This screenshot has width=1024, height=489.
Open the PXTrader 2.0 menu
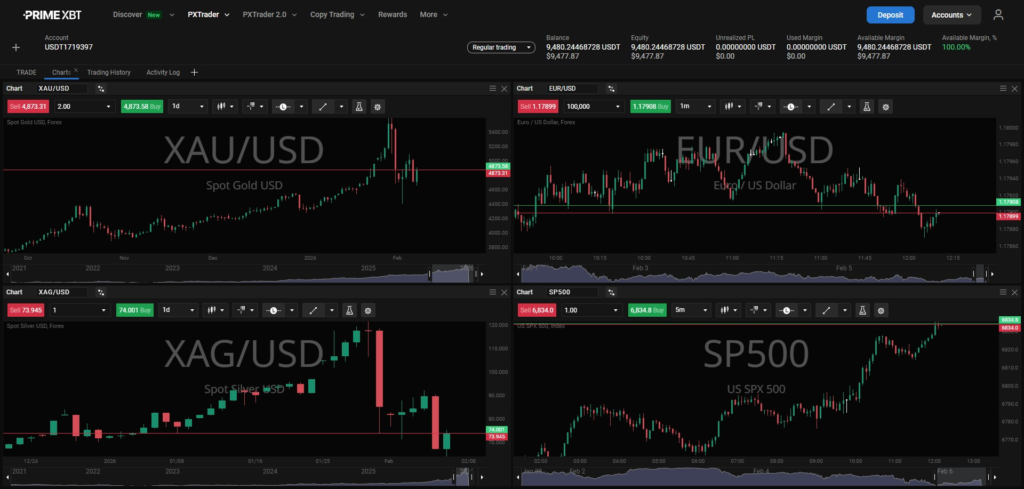[x=270, y=14]
